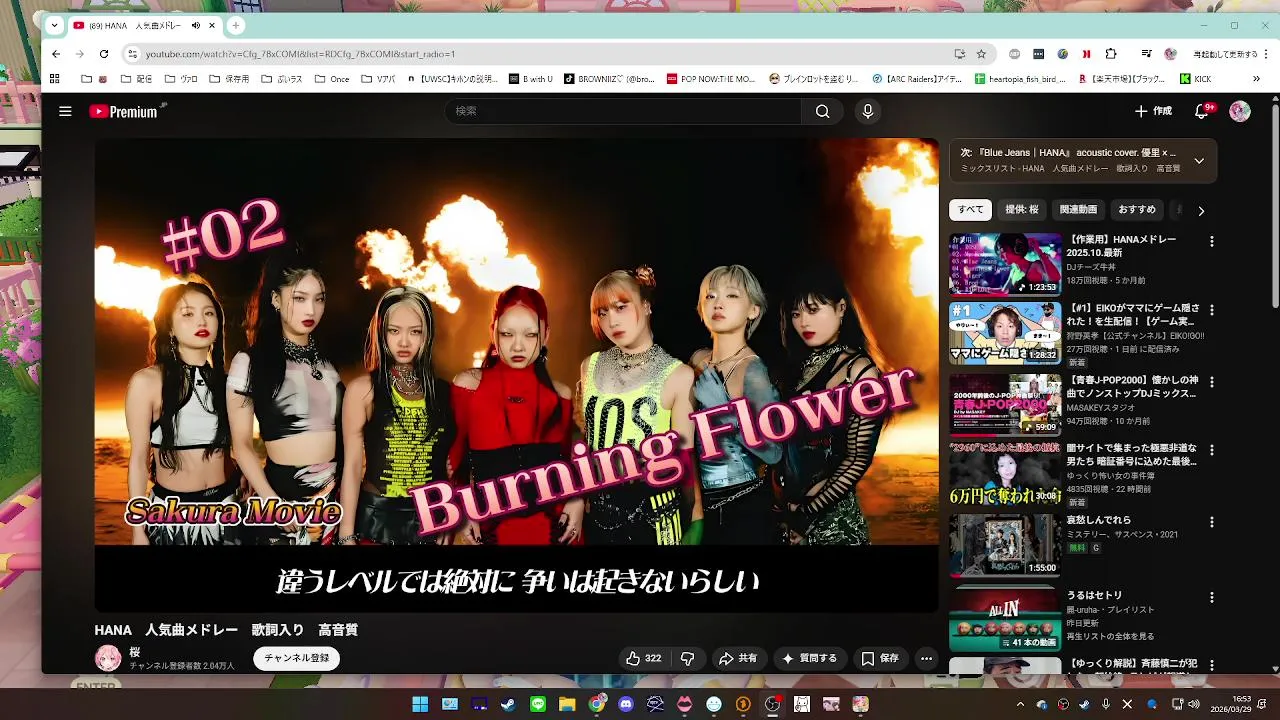The width and height of the screenshot is (1280, 720).
Task: Click the 作成 create button
Action: tap(1153, 111)
